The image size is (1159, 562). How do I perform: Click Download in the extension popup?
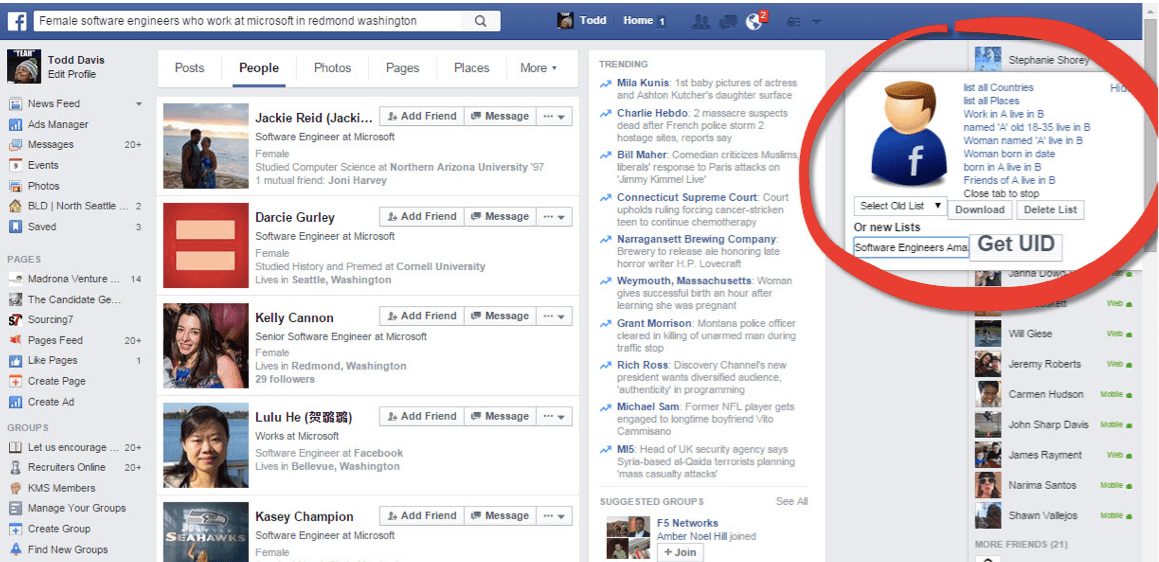click(979, 209)
